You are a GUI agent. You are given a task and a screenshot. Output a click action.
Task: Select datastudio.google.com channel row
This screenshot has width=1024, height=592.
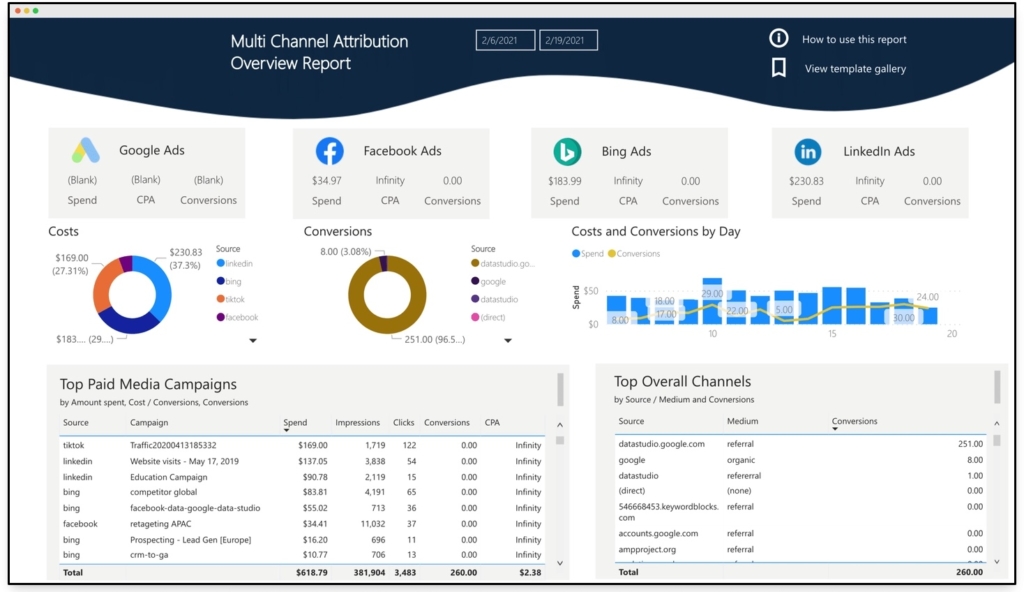[x=800, y=444]
